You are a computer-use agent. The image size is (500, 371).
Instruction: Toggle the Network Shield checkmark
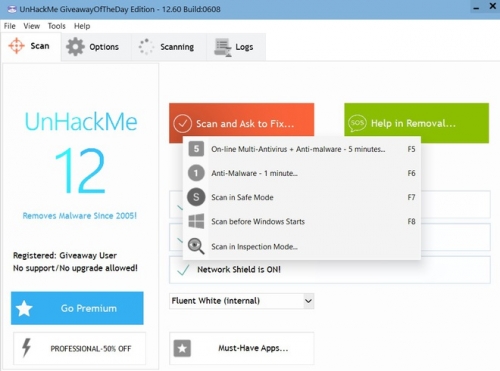183,270
